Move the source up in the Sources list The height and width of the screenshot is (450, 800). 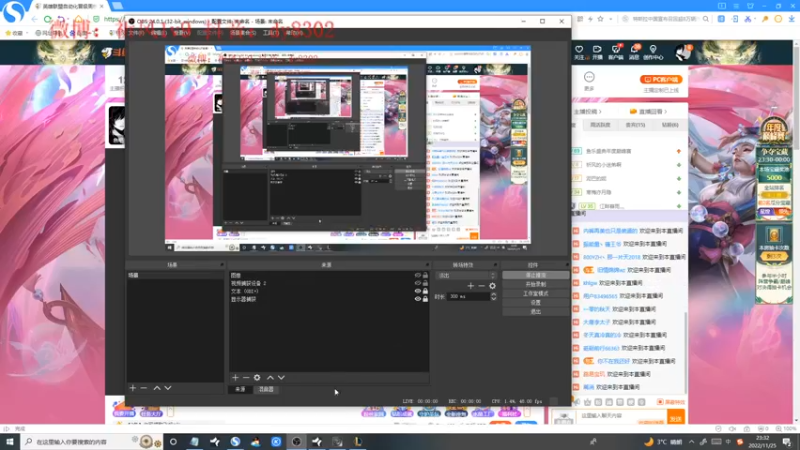[270, 378]
